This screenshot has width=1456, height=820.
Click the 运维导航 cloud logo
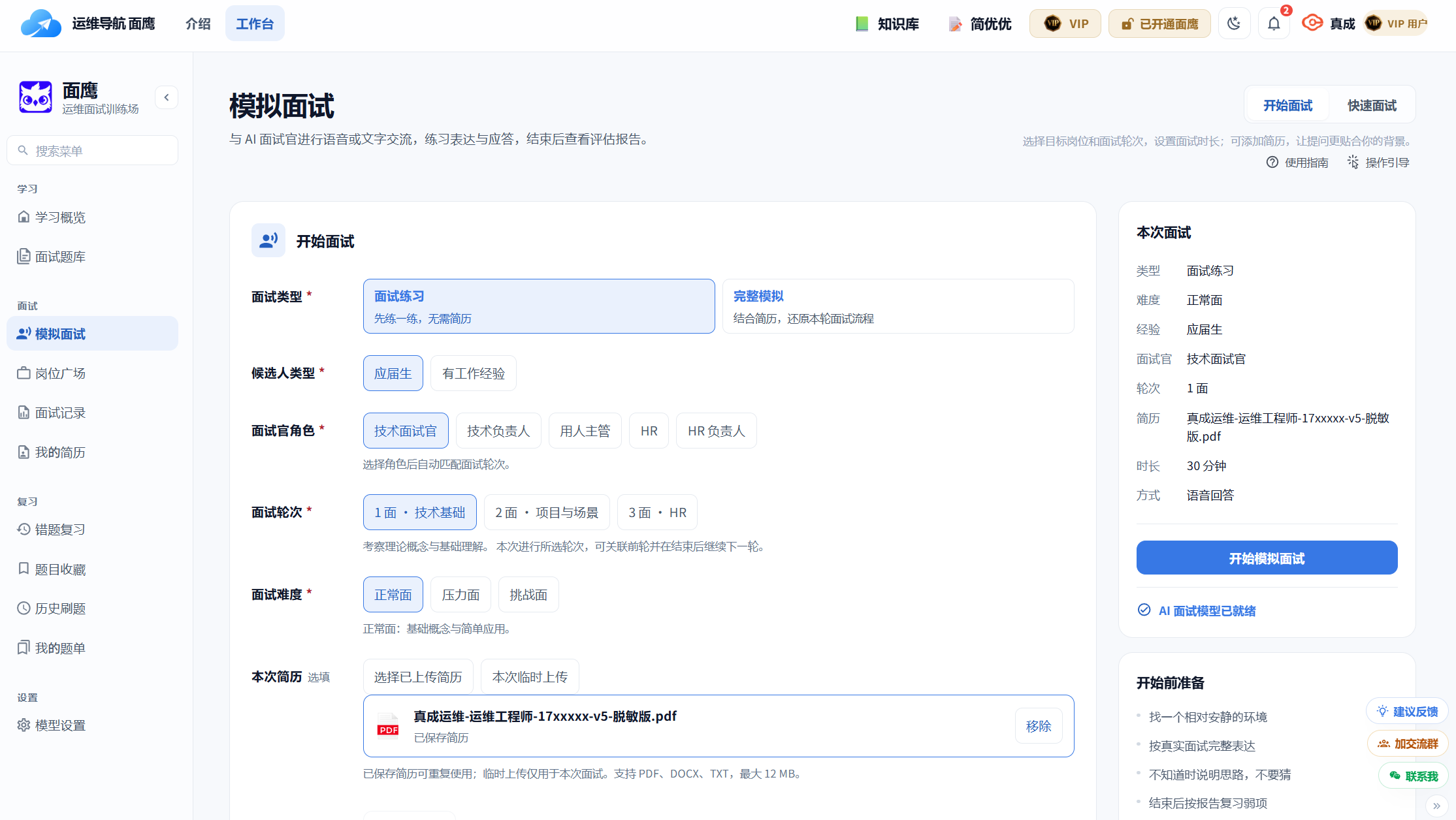tap(40, 24)
